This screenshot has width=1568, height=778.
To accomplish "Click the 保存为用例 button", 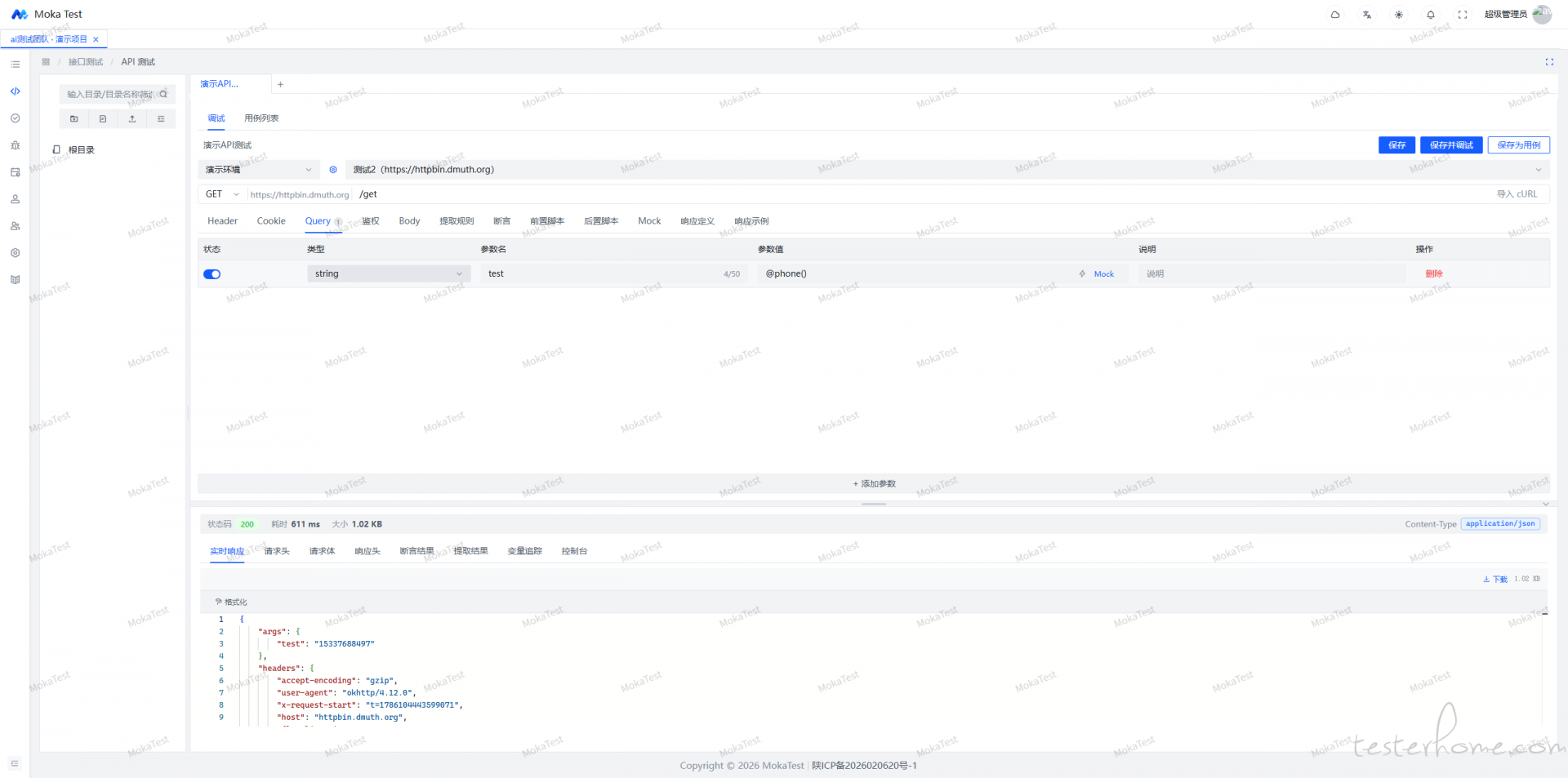I will [x=1519, y=145].
